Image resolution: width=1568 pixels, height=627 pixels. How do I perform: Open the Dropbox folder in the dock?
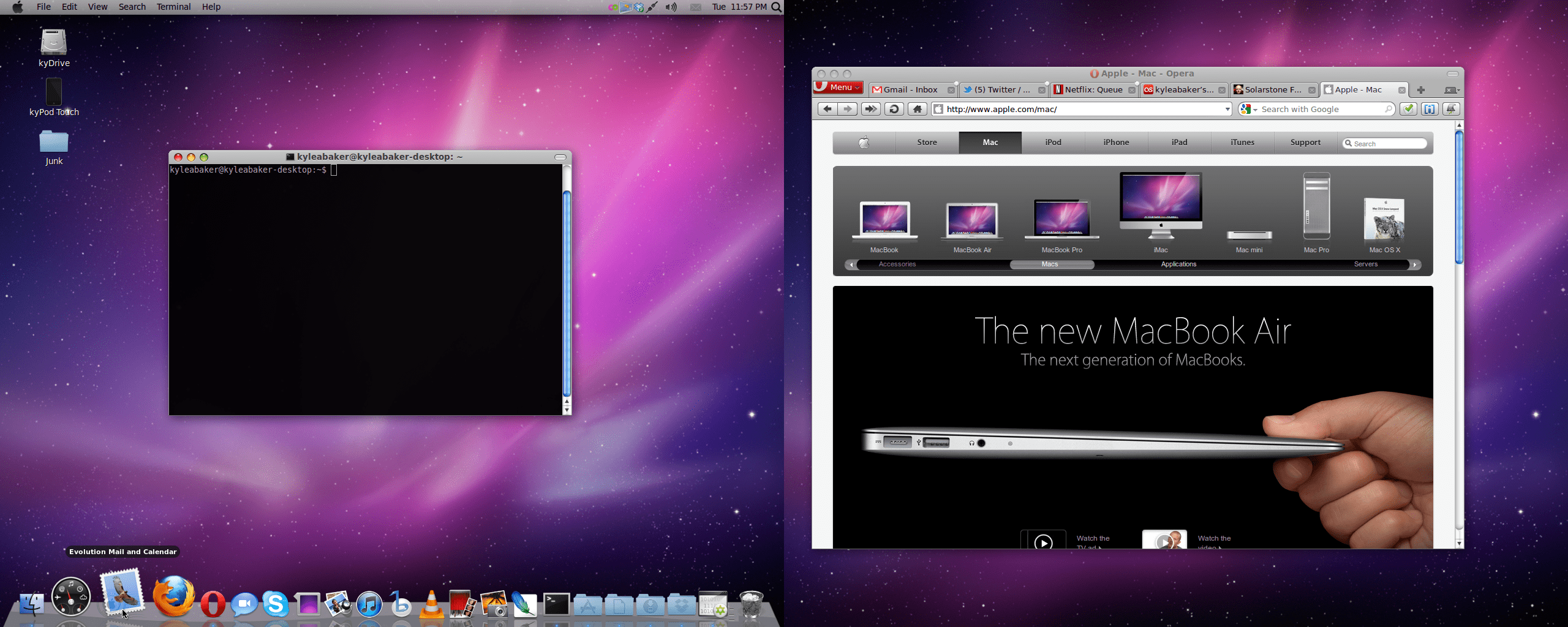(681, 604)
